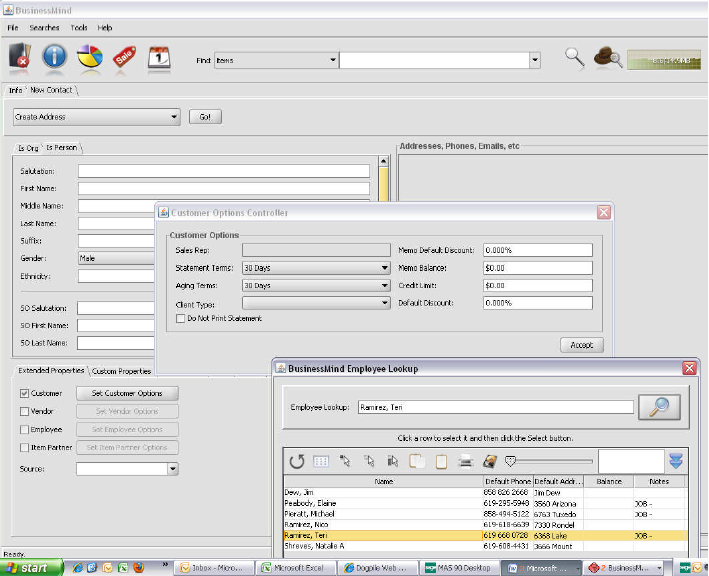The height and width of the screenshot is (576, 709).
Task: Toggle the Customer checkbox
Action: click(24, 393)
